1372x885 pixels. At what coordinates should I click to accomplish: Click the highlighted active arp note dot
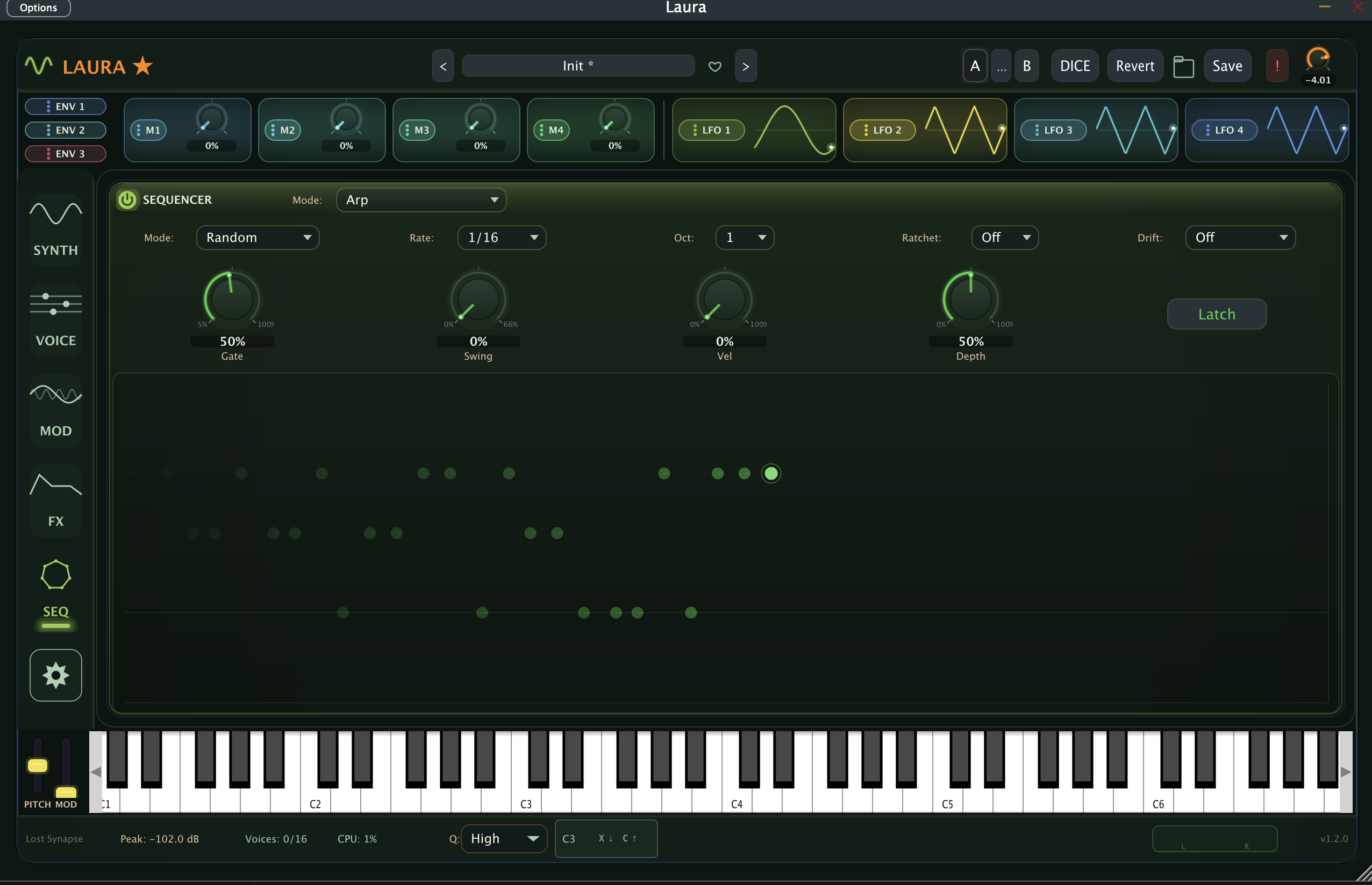point(771,473)
